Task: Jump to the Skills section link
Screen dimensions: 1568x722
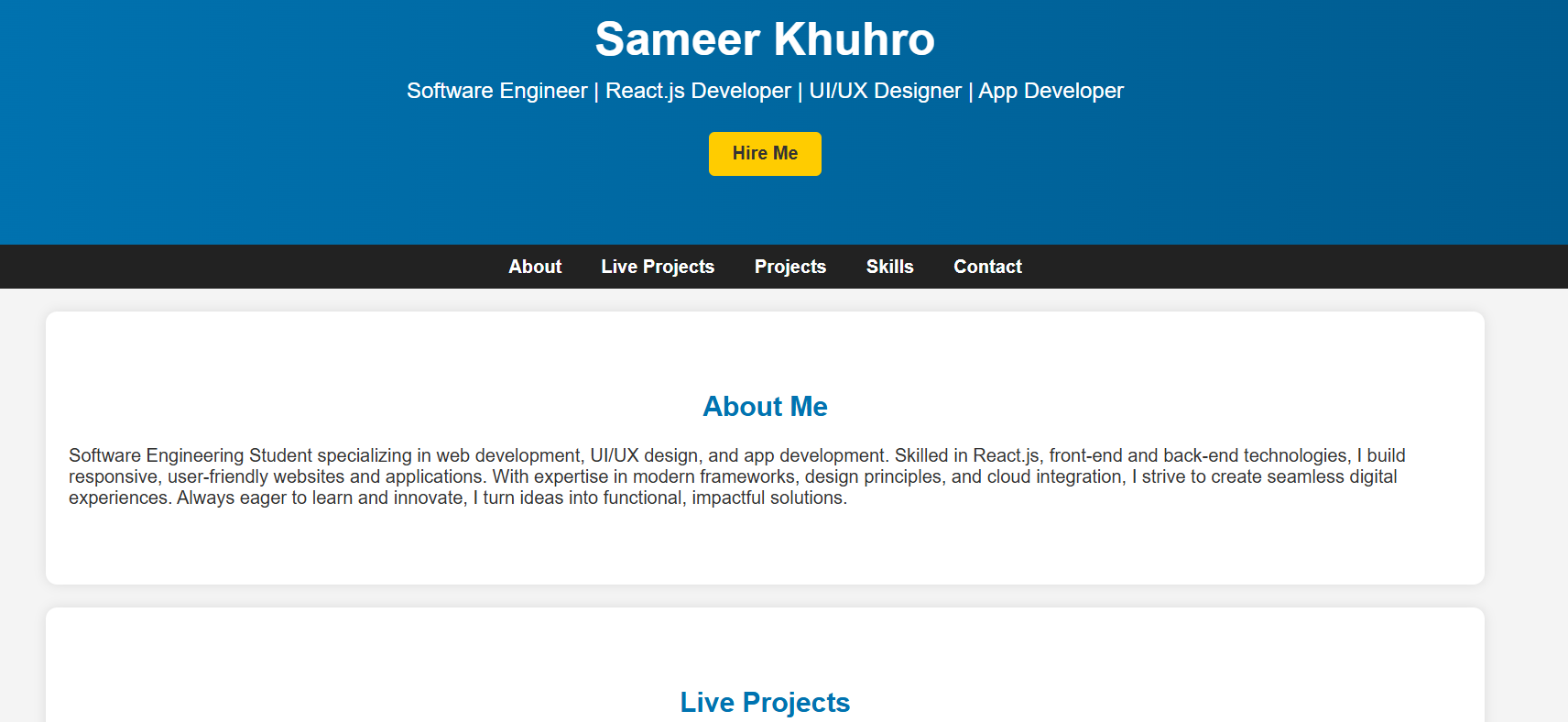Action: [x=890, y=267]
